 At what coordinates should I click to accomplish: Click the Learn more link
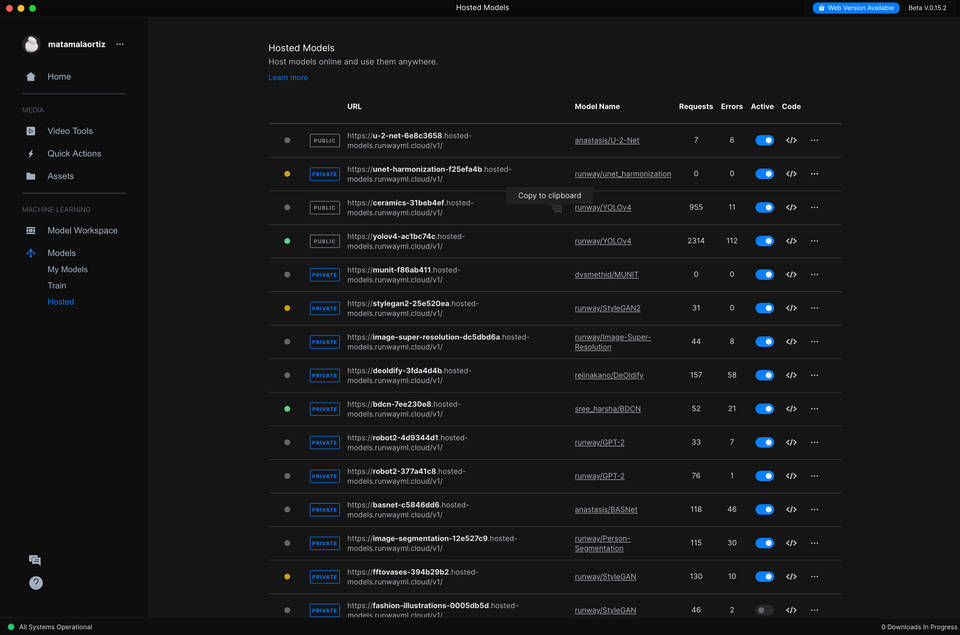pos(288,78)
